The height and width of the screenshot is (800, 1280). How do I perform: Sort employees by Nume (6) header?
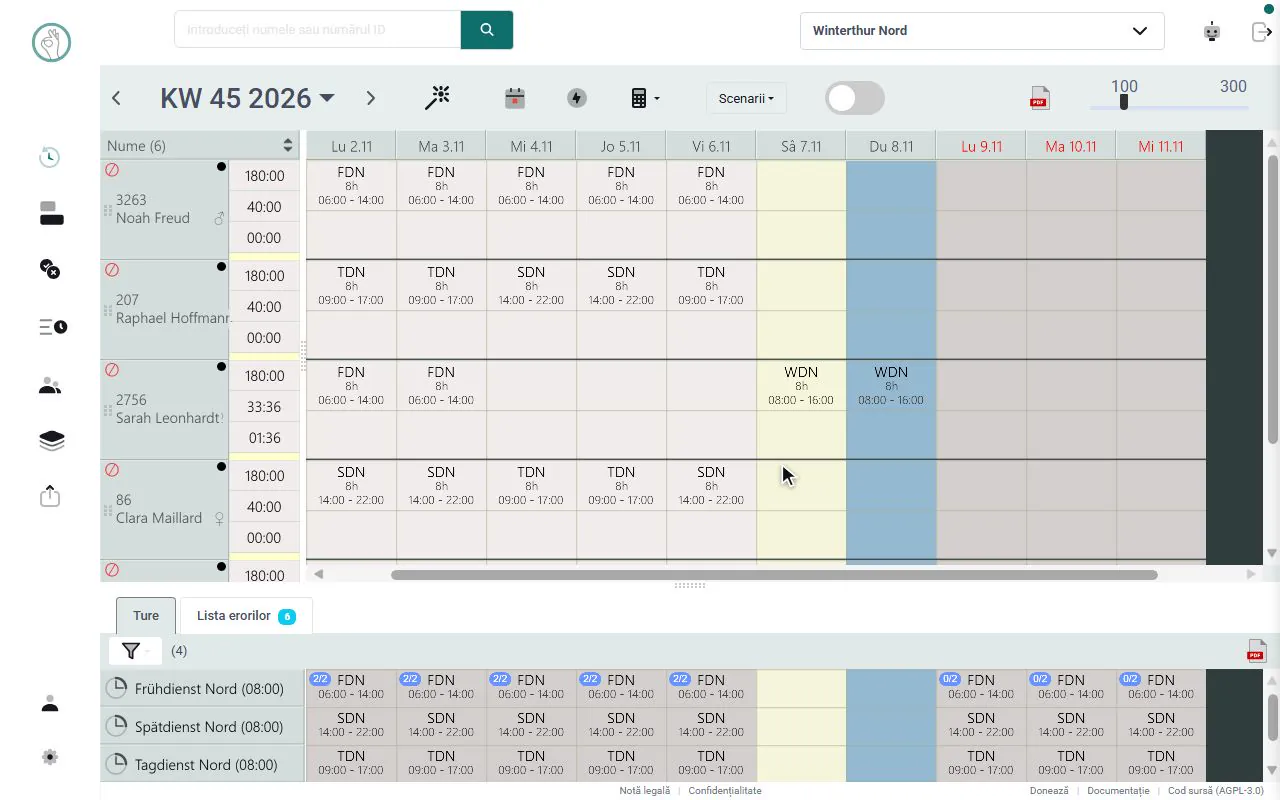tap(200, 145)
